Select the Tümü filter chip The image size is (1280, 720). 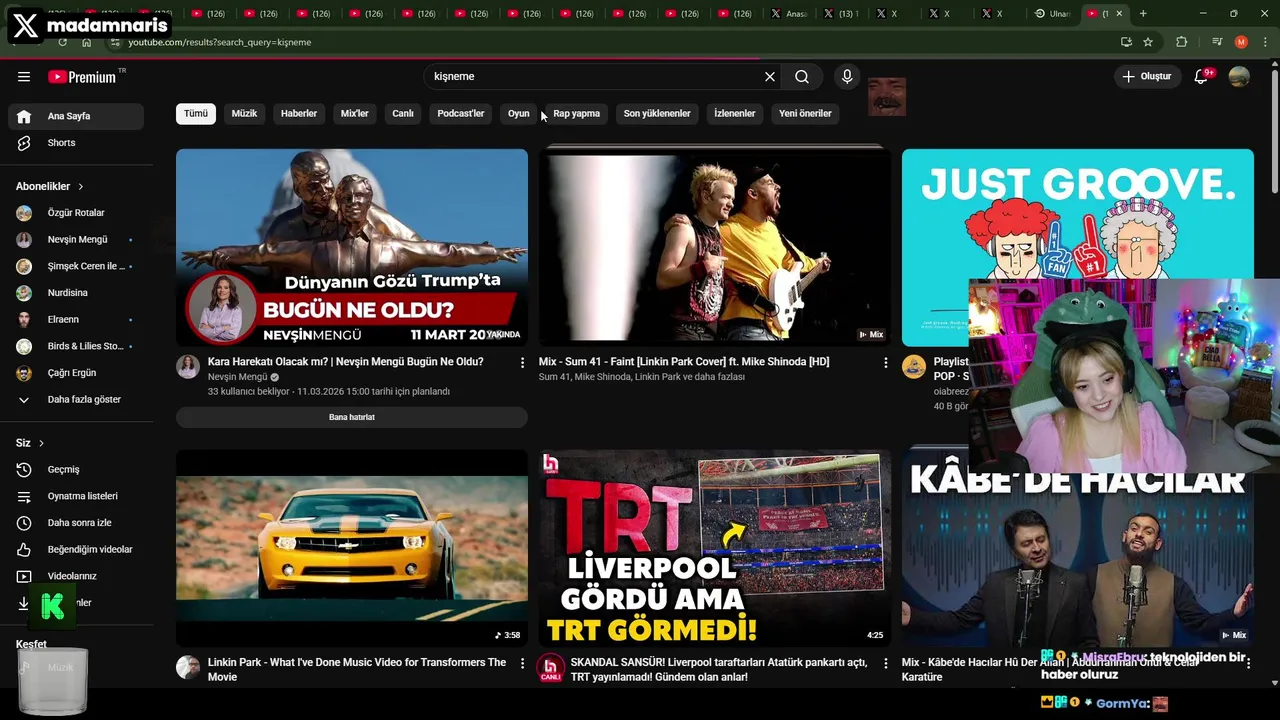pyautogui.click(x=196, y=113)
